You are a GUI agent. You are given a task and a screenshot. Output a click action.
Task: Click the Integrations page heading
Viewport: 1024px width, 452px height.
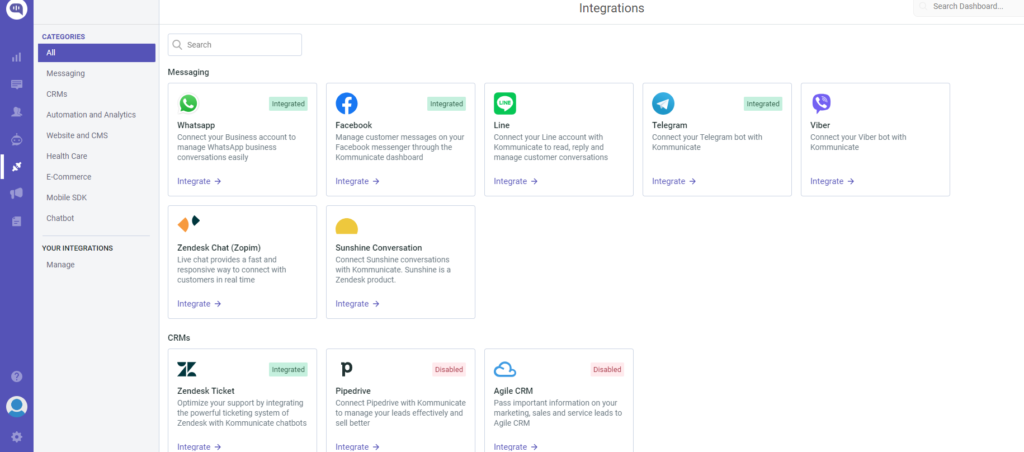[x=611, y=8]
